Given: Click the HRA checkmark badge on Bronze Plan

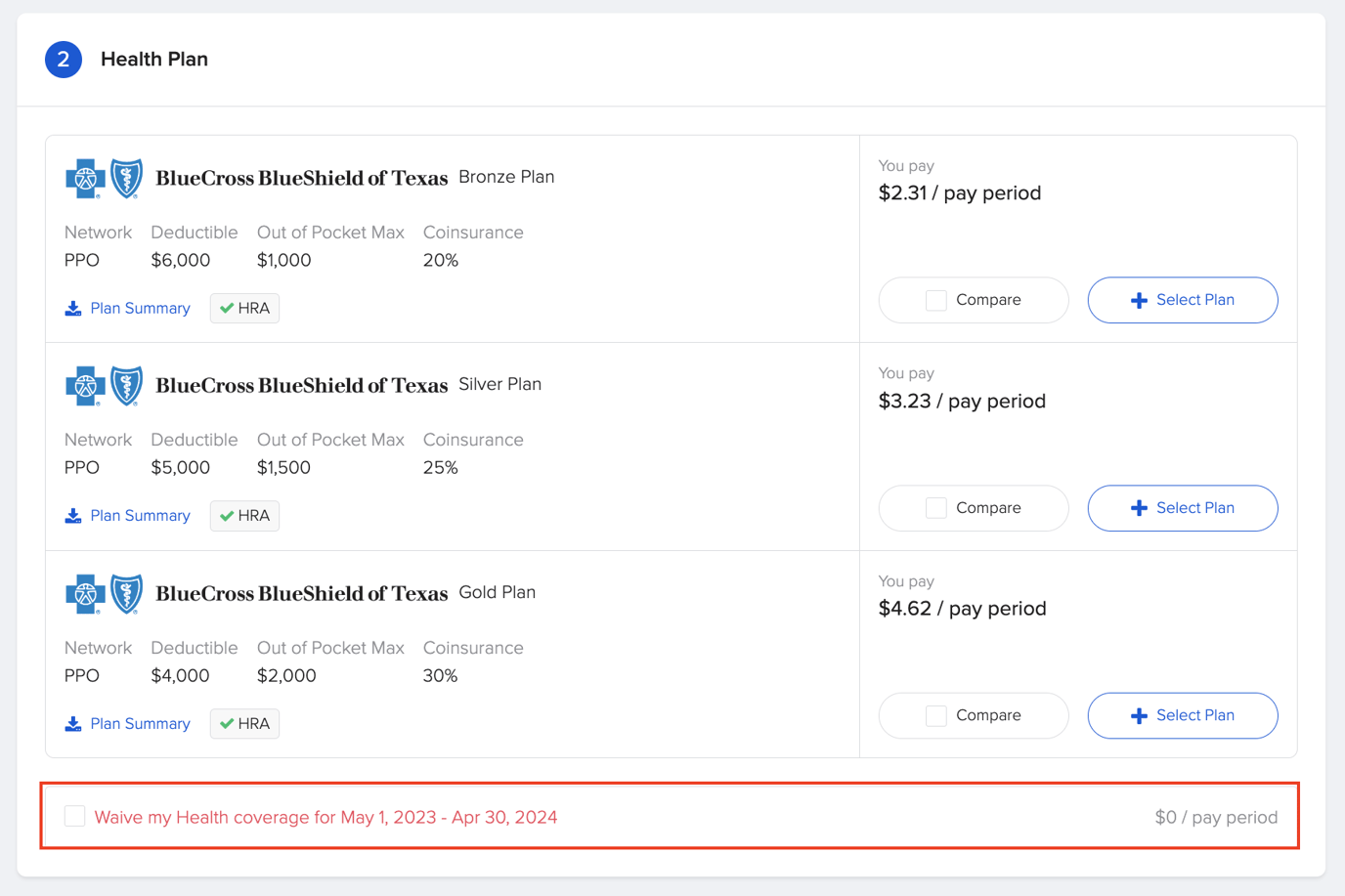Looking at the screenshot, I should click(x=244, y=309).
